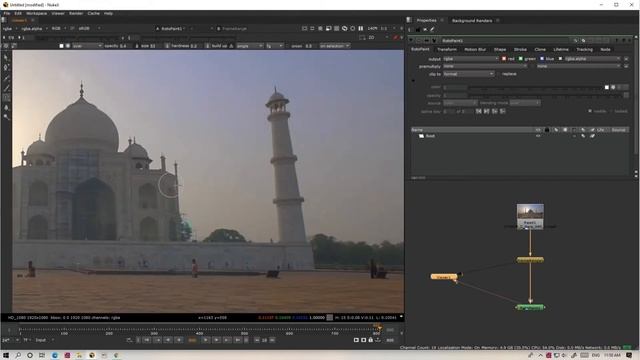640x360 pixels.
Task: Open the File menu
Action: pyautogui.click(x=7, y=13)
